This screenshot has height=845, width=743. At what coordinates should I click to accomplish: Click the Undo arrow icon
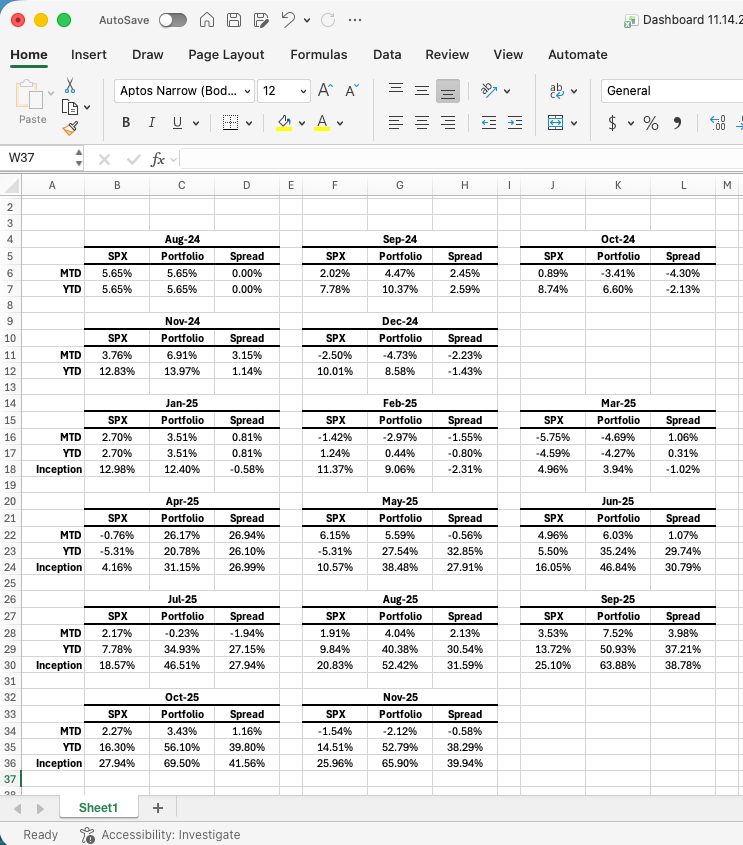(288, 20)
